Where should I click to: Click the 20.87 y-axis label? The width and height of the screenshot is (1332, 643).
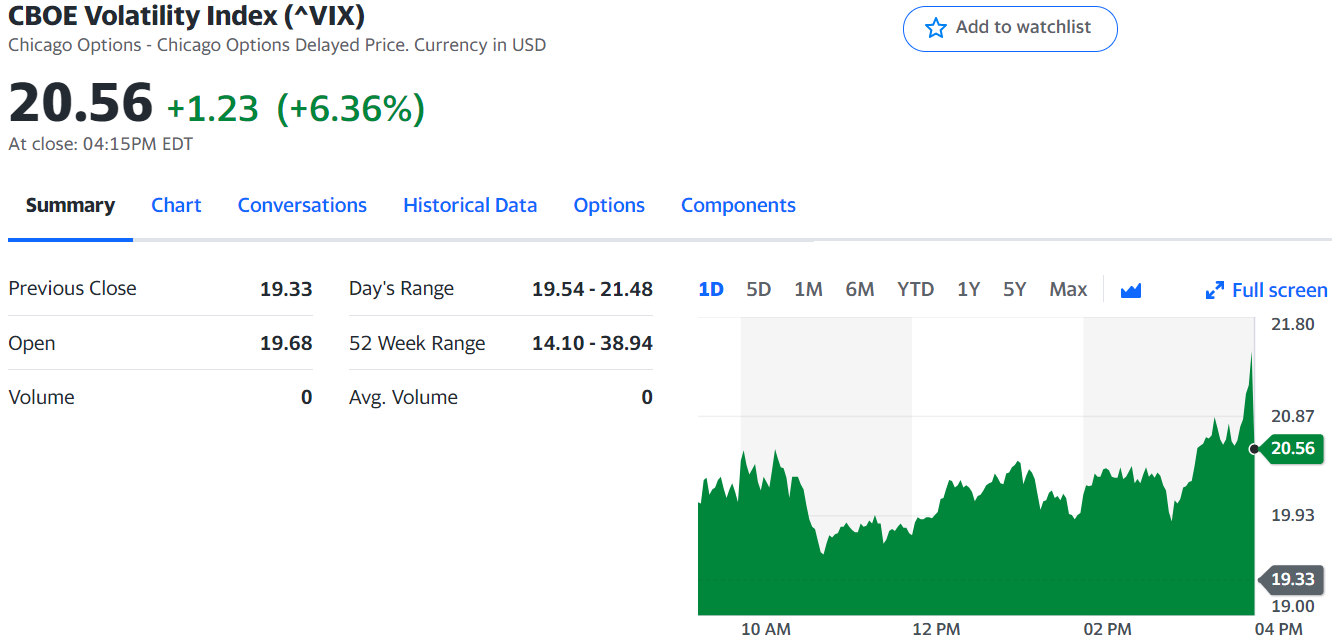pos(1293,416)
